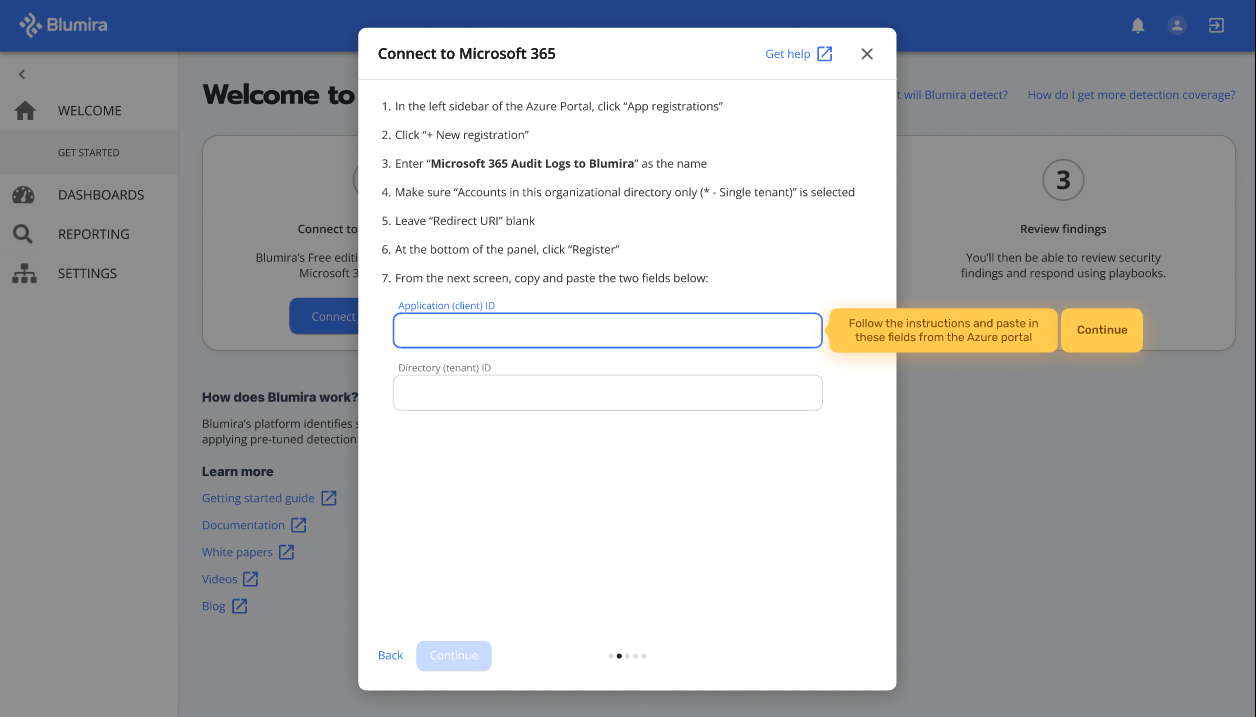1256x717 pixels.
Task: Click the yellow Continue tooltip button
Action: coord(1102,330)
